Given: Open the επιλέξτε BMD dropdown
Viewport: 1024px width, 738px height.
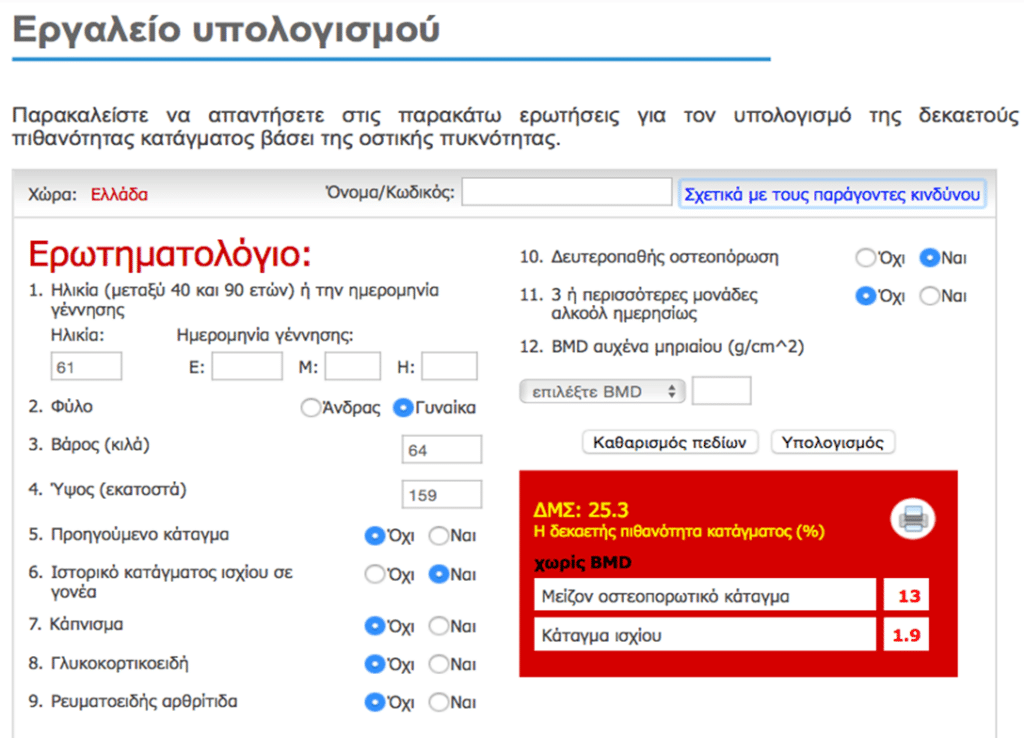Looking at the screenshot, I should tap(602, 391).
